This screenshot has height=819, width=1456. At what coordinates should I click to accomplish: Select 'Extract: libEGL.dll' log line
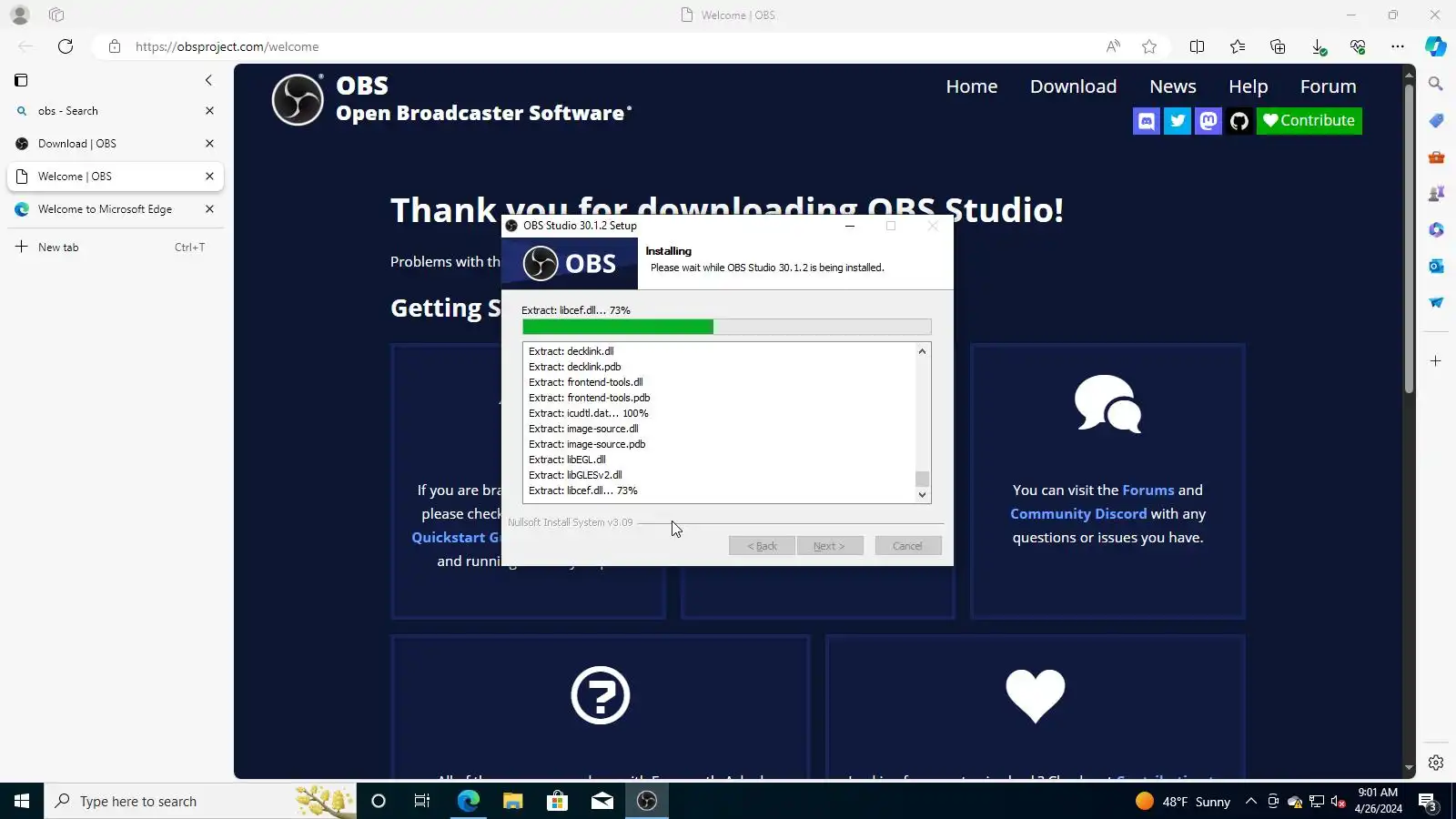[x=567, y=460]
